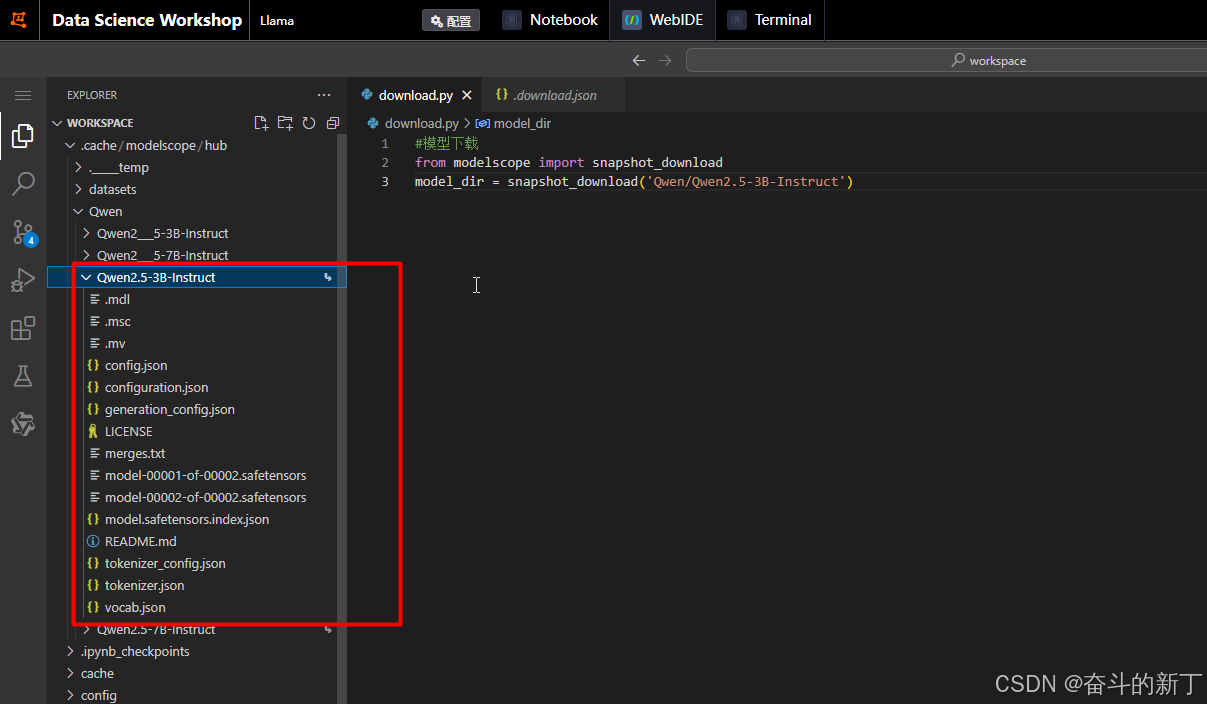Expand the datasets folder
This screenshot has width=1207, height=704.
(112, 189)
